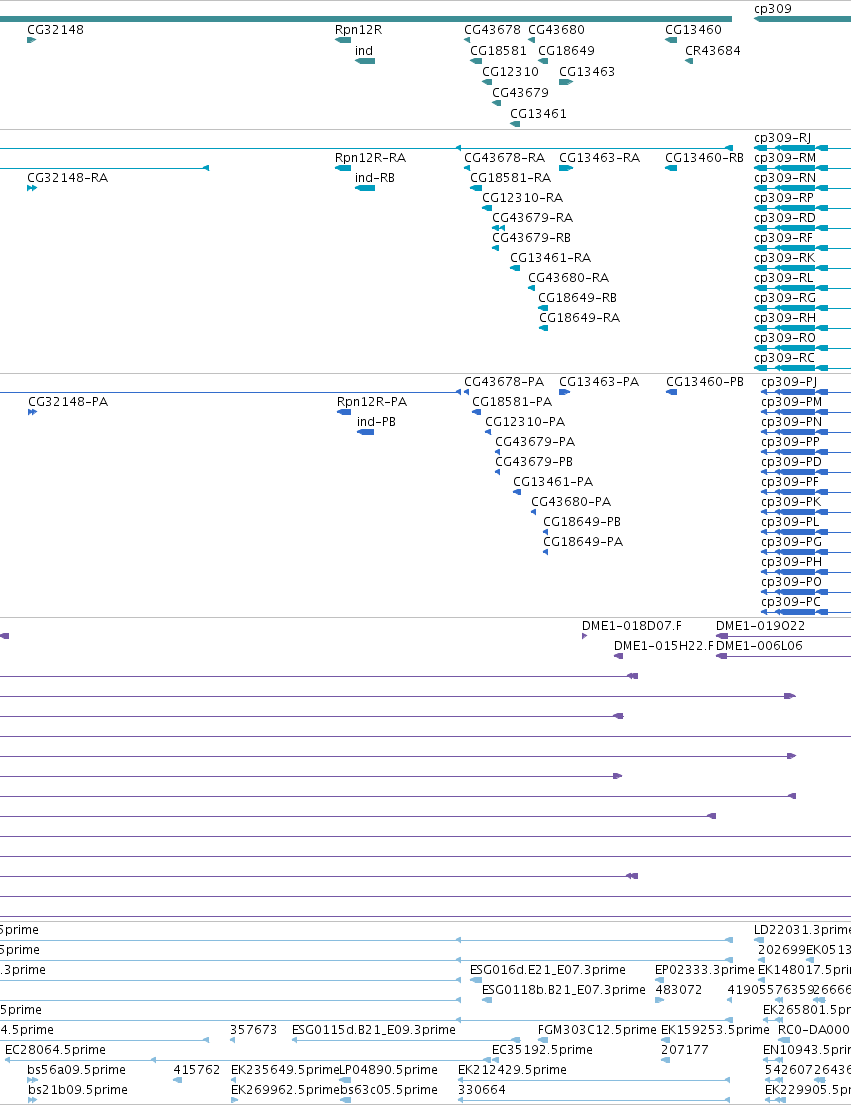This screenshot has height=1105, width=851.
Task: Open transcript CG18581-RA
Action: tap(511, 178)
